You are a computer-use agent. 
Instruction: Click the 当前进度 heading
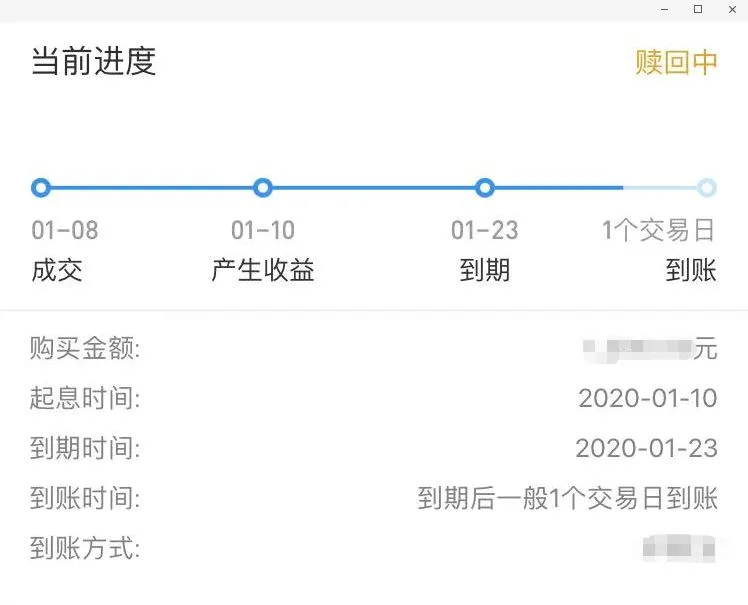pyautogui.click(x=94, y=61)
